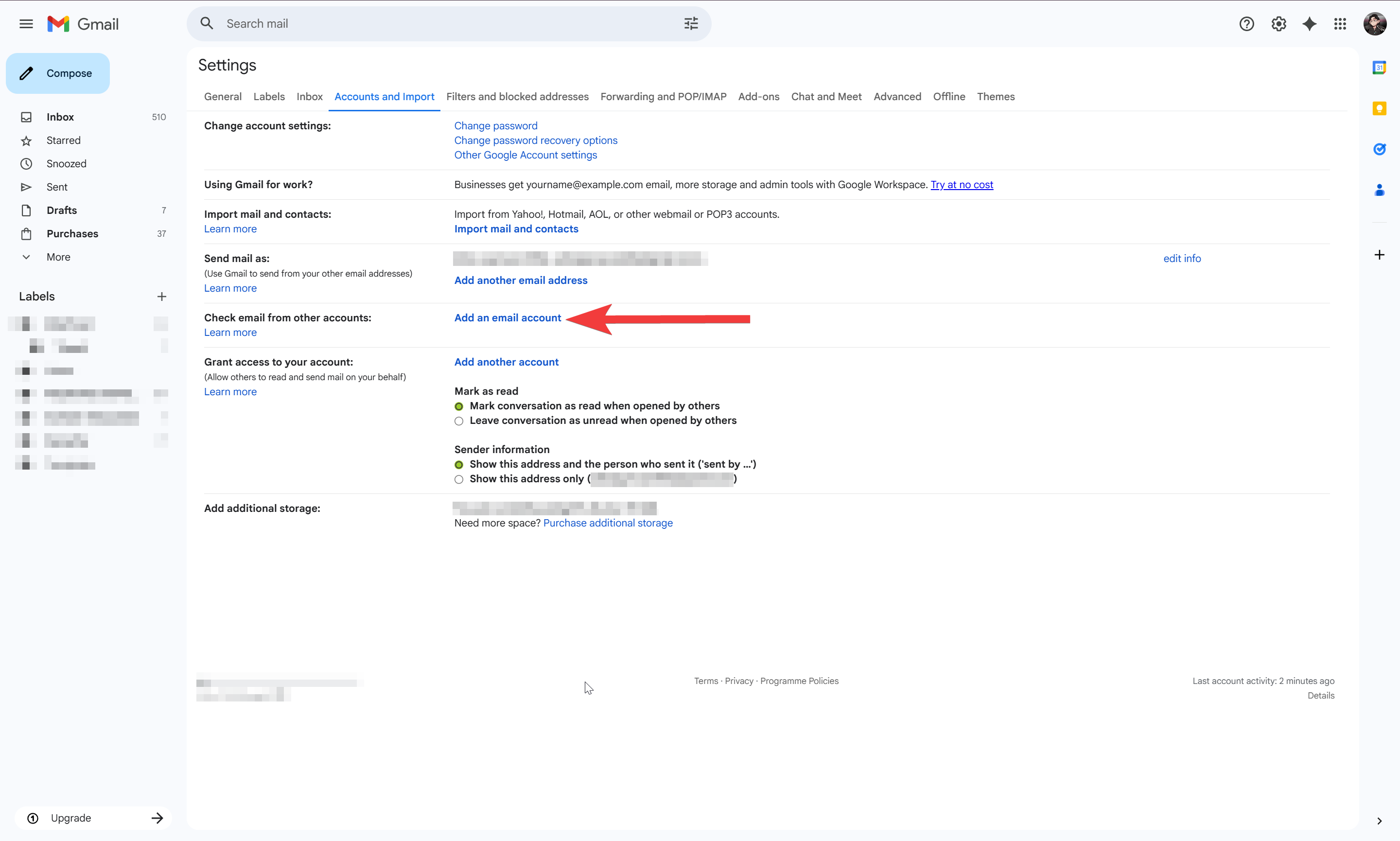Click Add an email account link

click(x=507, y=318)
